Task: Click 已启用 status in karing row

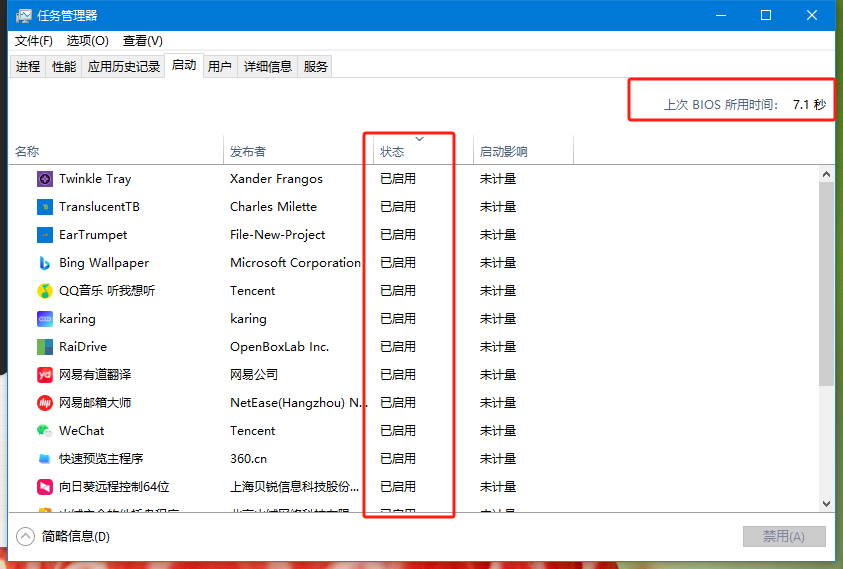Action: coord(398,318)
